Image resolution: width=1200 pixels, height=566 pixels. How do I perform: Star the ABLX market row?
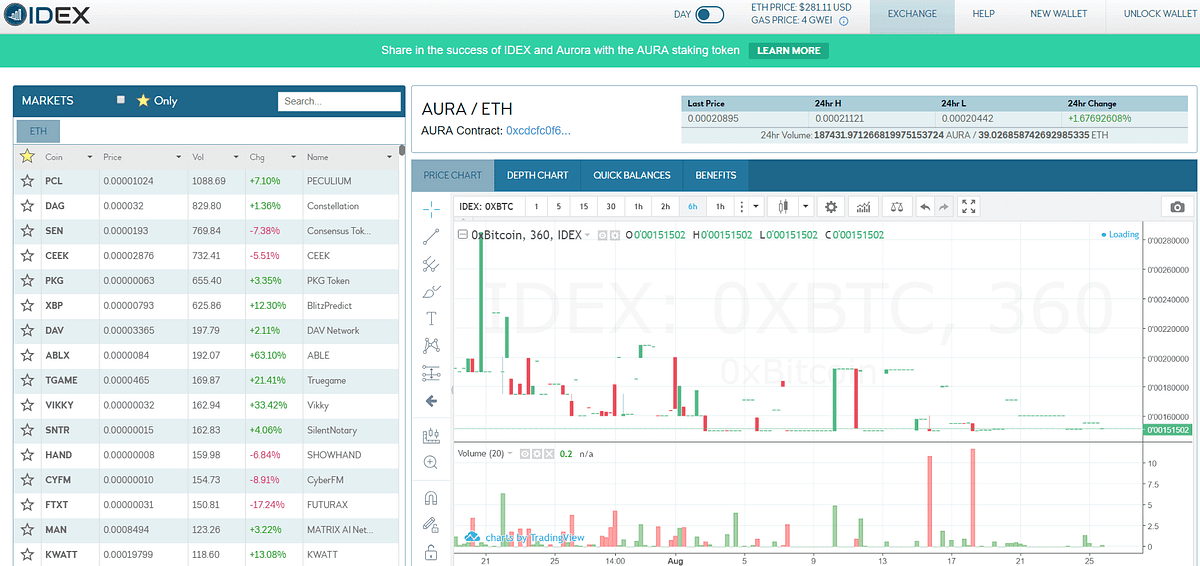tap(27, 355)
